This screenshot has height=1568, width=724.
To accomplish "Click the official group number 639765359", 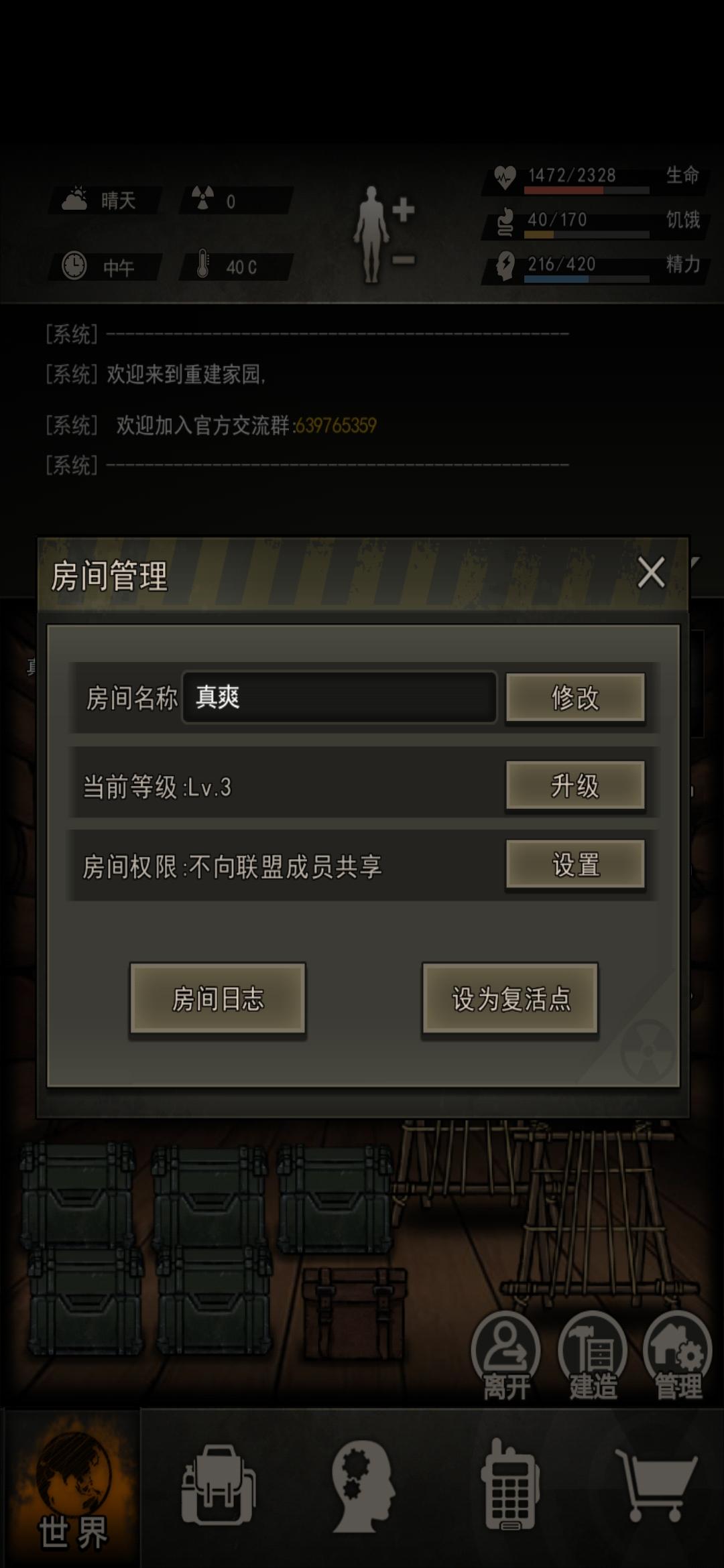I will point(336,426).
